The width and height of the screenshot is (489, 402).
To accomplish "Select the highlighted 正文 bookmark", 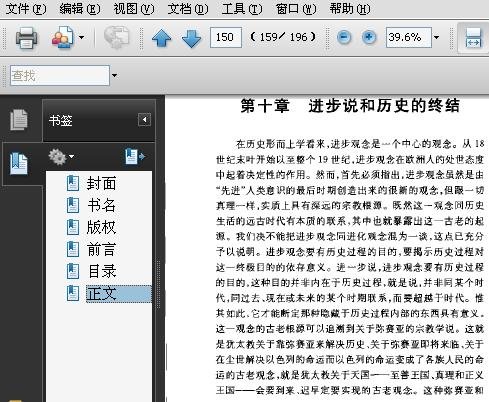I will (118, 294).
